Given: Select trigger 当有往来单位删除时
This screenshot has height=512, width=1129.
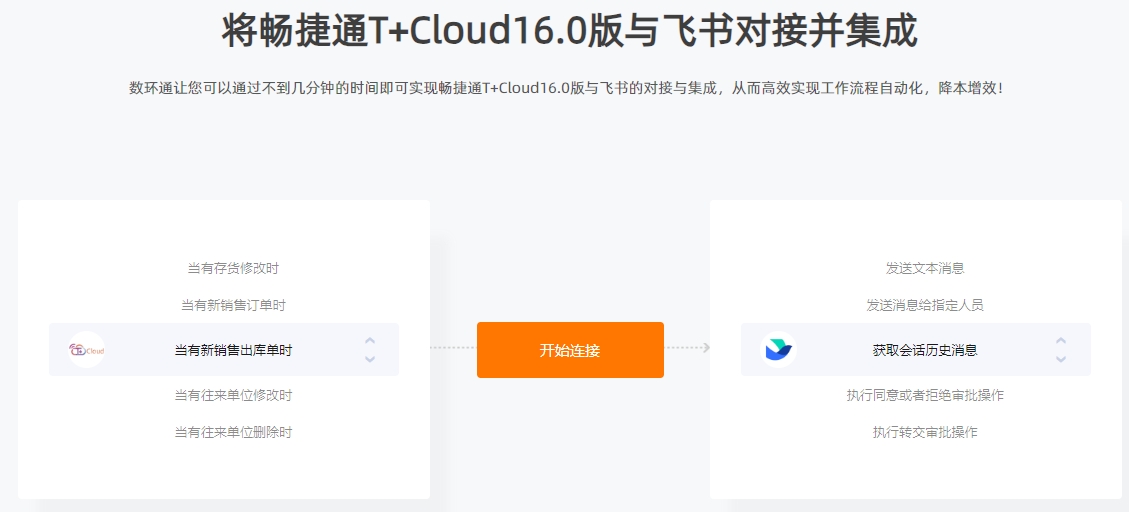Looking at the screenshot, I should tap(233, 433).
